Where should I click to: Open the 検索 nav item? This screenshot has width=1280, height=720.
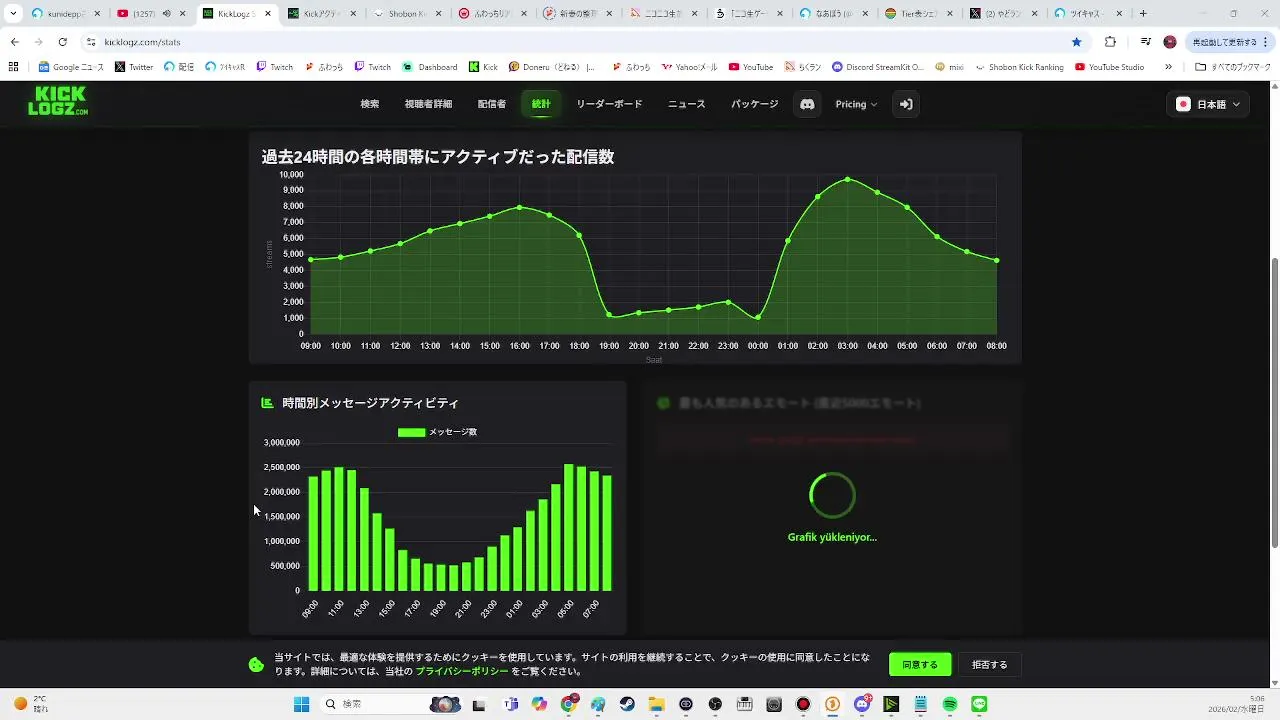coord(370,104)
